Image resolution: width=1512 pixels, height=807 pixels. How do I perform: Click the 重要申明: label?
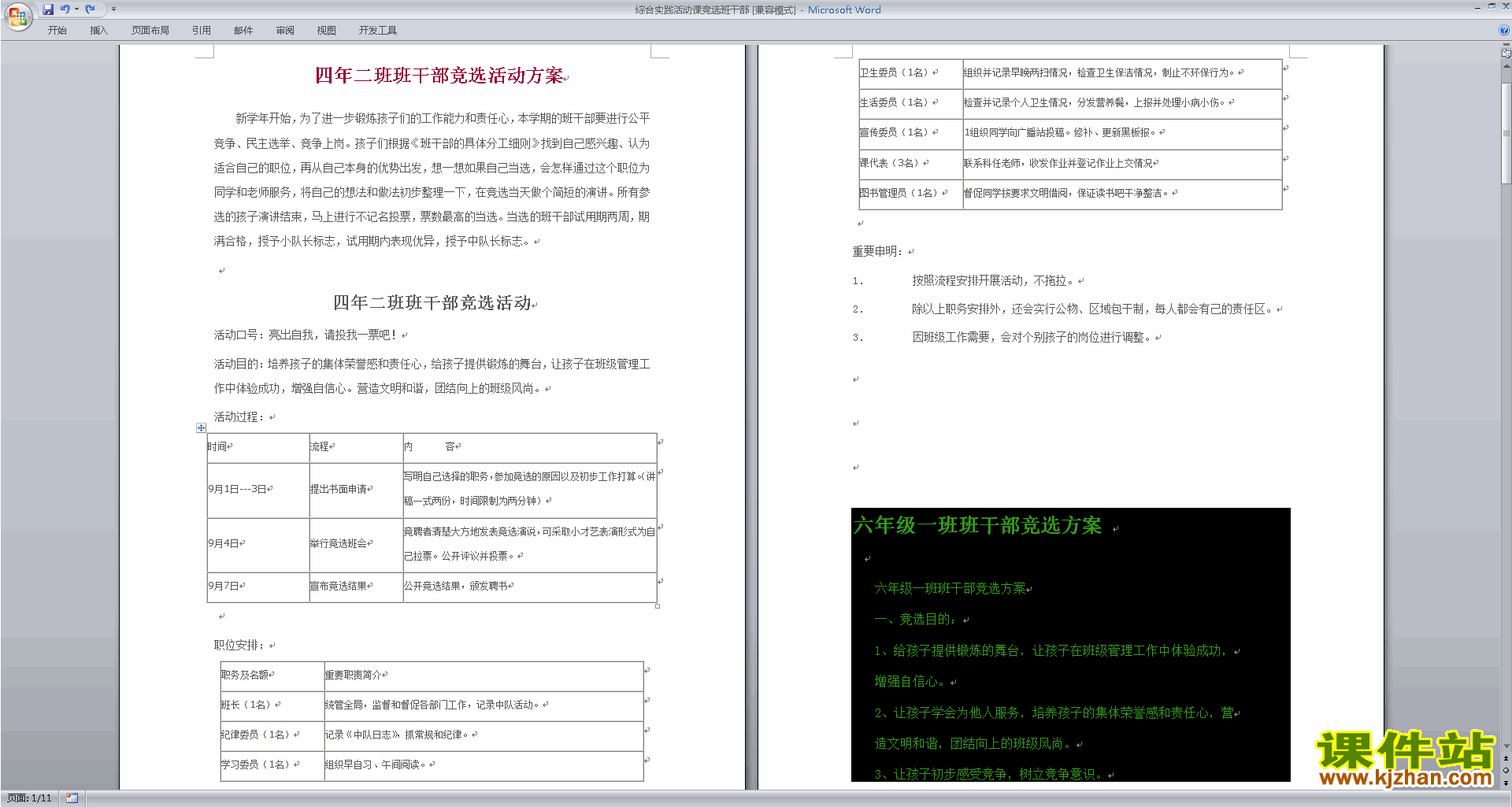point(878,251)
